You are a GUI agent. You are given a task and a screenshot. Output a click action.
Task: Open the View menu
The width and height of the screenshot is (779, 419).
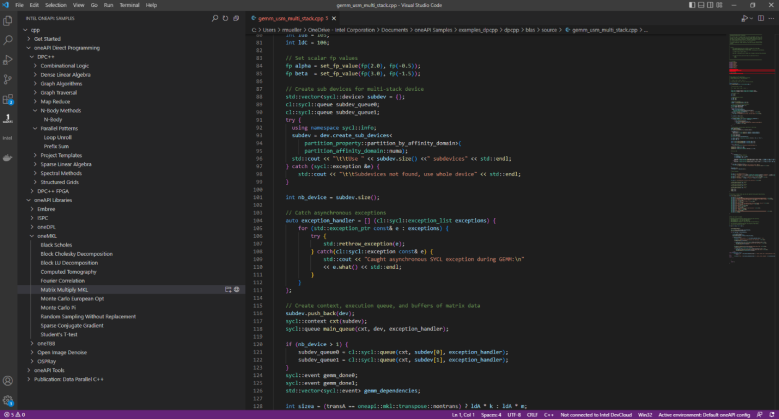(78, 5)
